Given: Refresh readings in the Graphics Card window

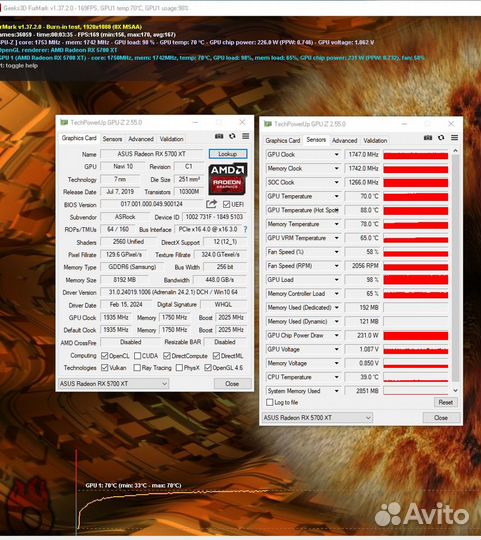Looking at the screenshot, I should pos(232,136).
